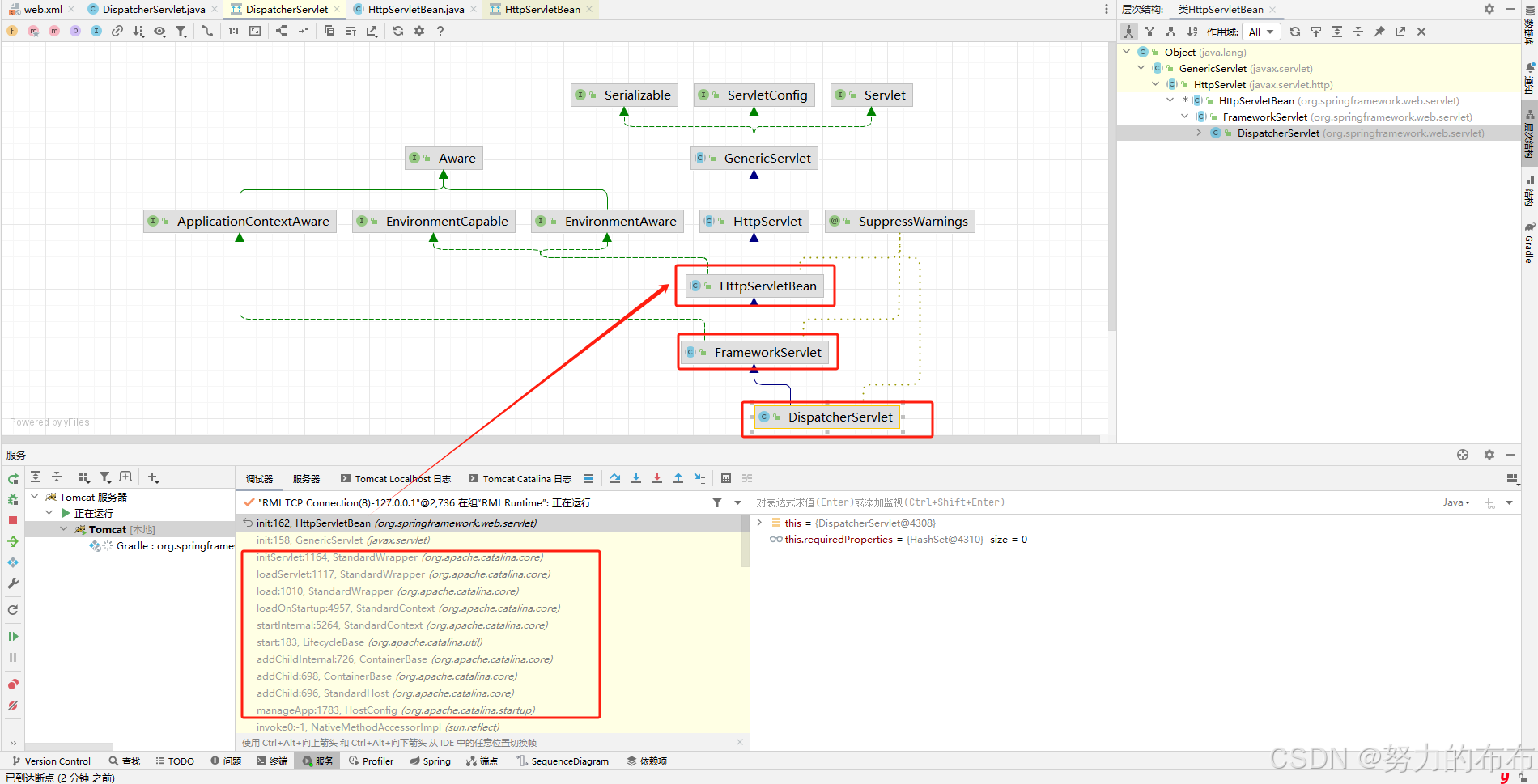1538x784 pixels.
Task: Toggle Constructors display in diagram toolbar
Action: tap(33, 31)
